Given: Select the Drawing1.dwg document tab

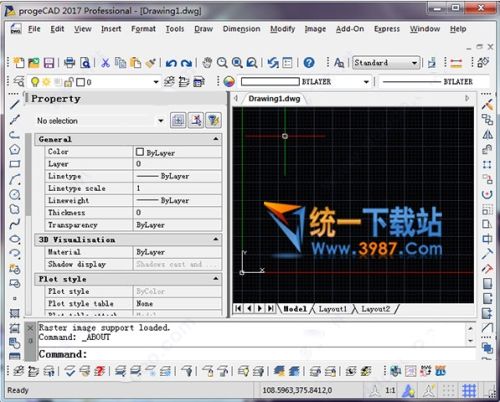Looking at the screenshot, I should point(274,99).
